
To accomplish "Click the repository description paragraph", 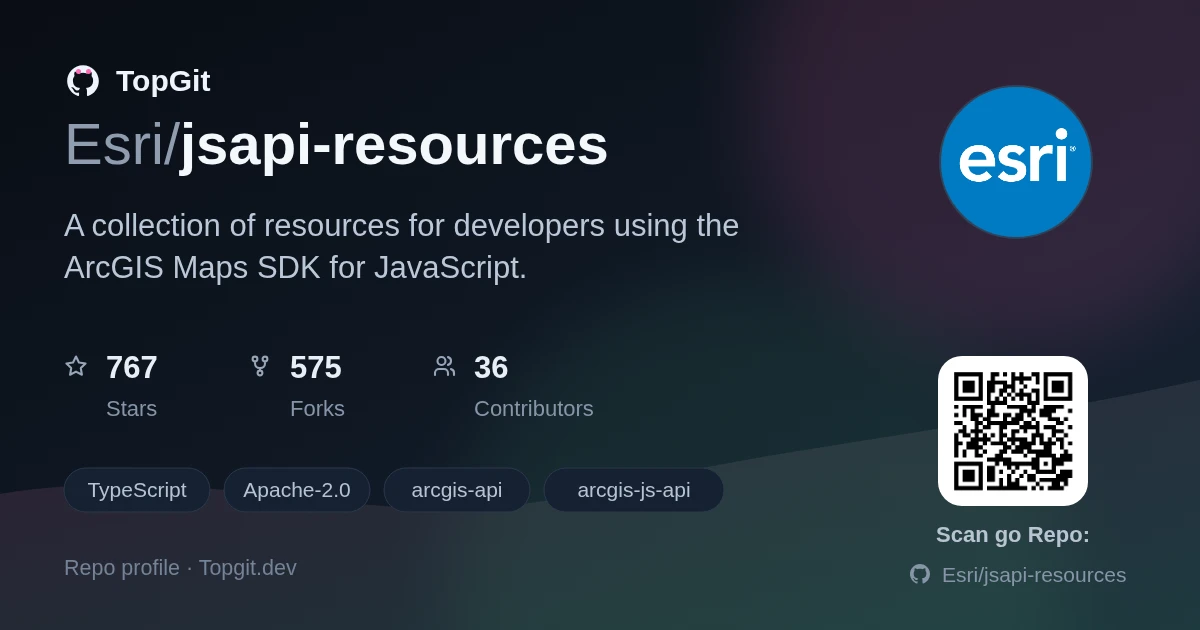I will point(401,246).
